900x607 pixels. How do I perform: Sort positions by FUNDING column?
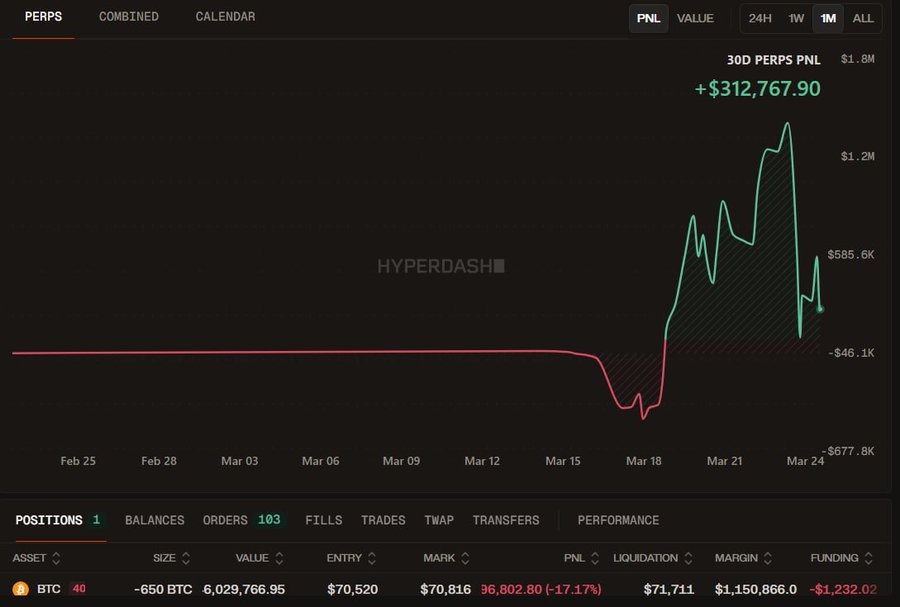pos(841,558)
